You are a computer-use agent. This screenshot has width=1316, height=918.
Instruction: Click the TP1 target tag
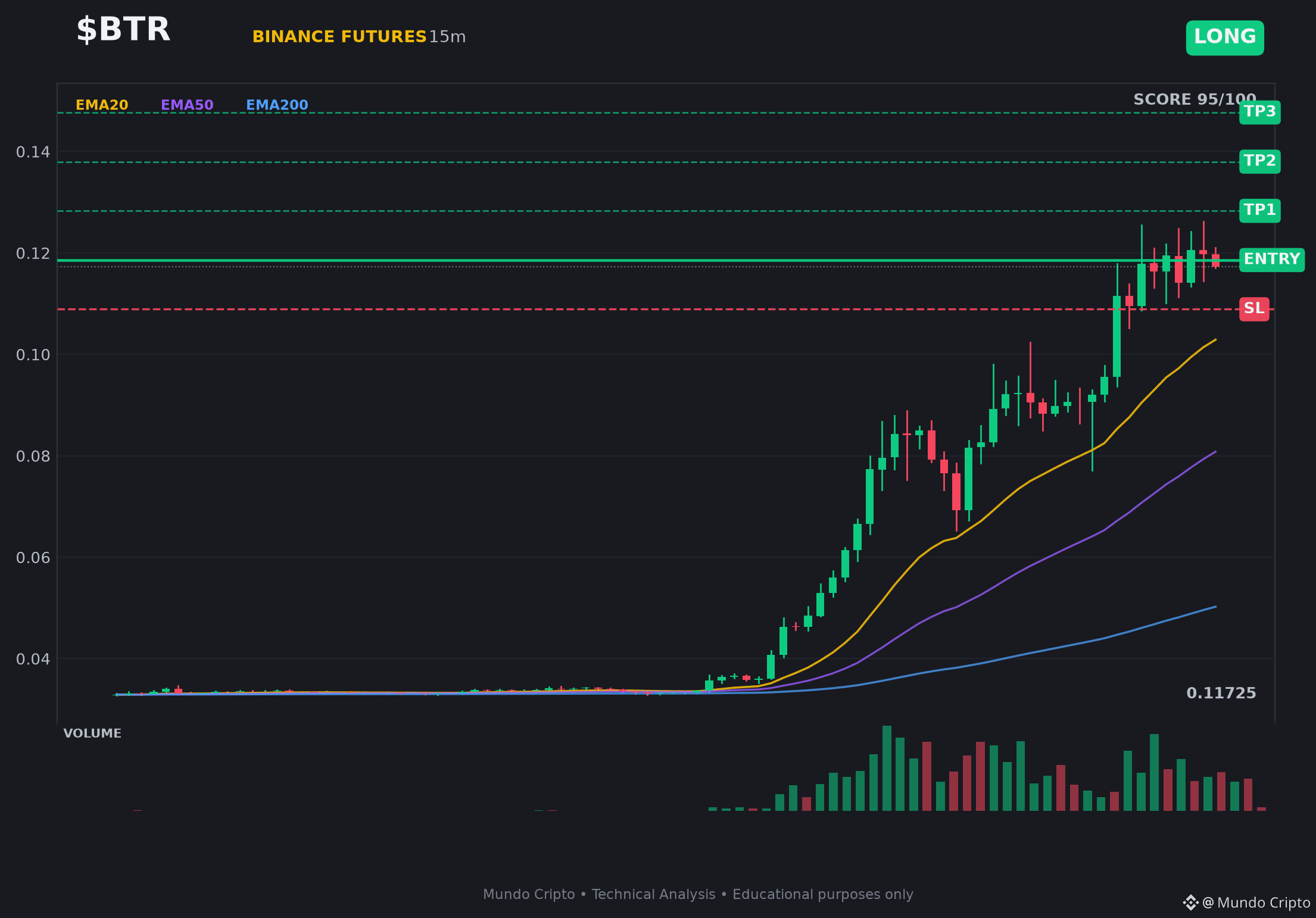coord(1260,210)
